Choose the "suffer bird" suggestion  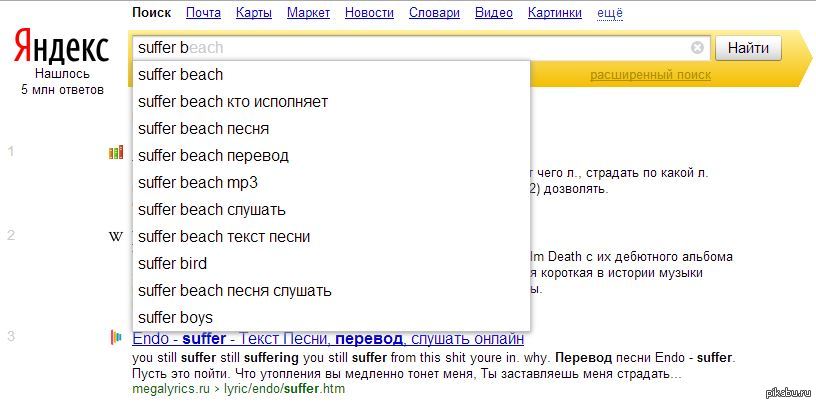point(173,264)
